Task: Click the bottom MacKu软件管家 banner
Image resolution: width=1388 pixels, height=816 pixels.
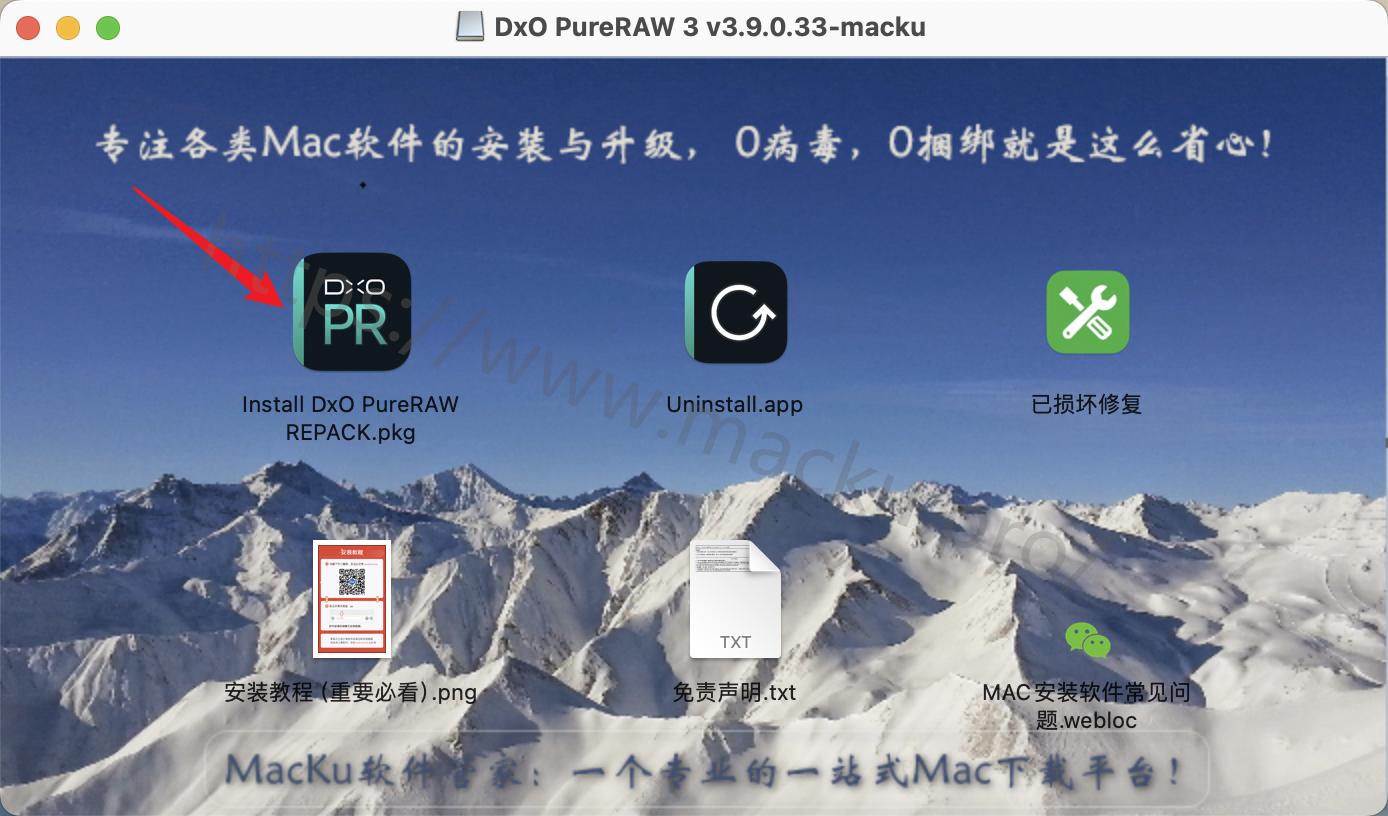Action: click(705, 771)
